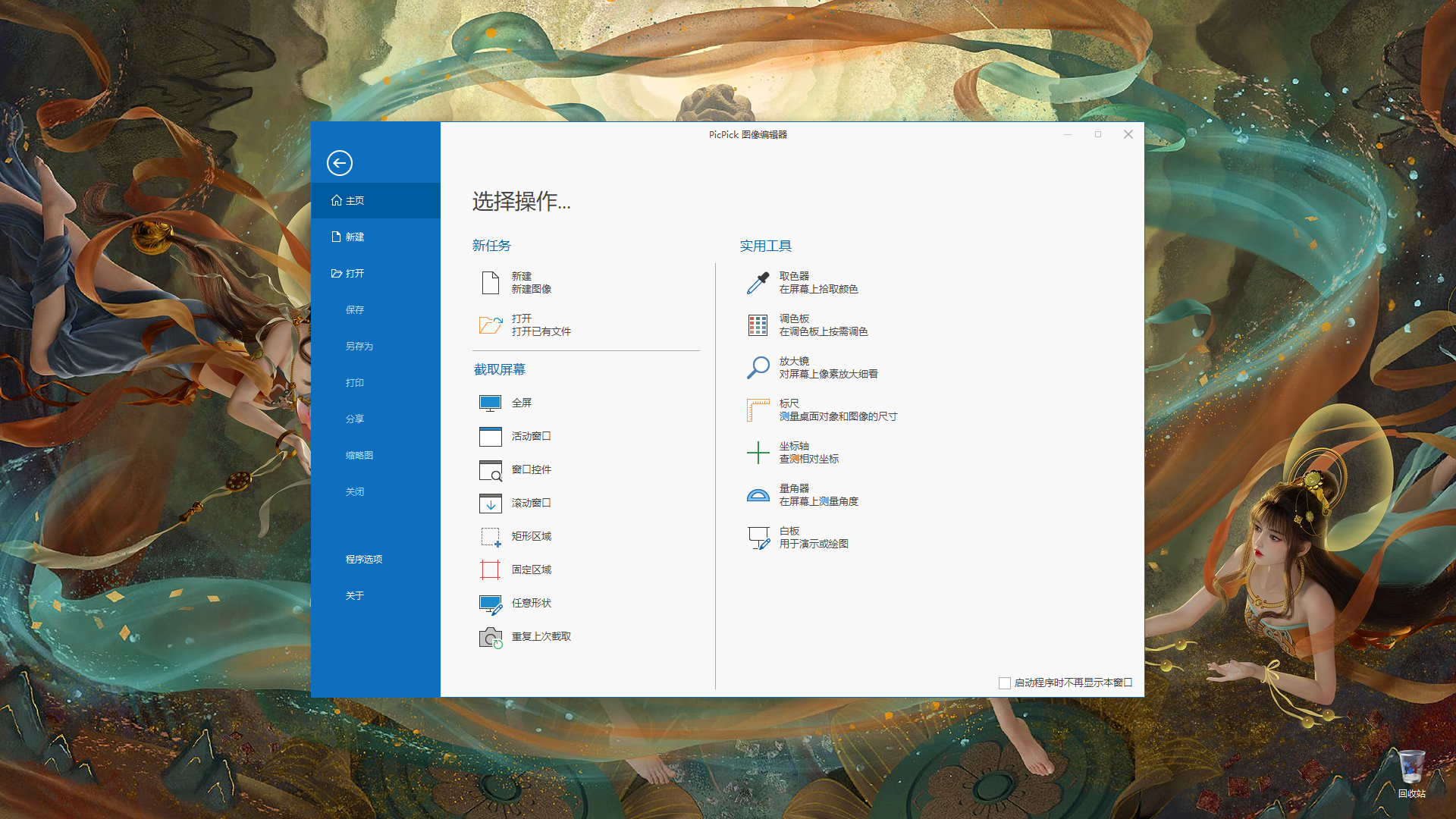Open 程序选项 in the sidebar

(x=363, y=559)
